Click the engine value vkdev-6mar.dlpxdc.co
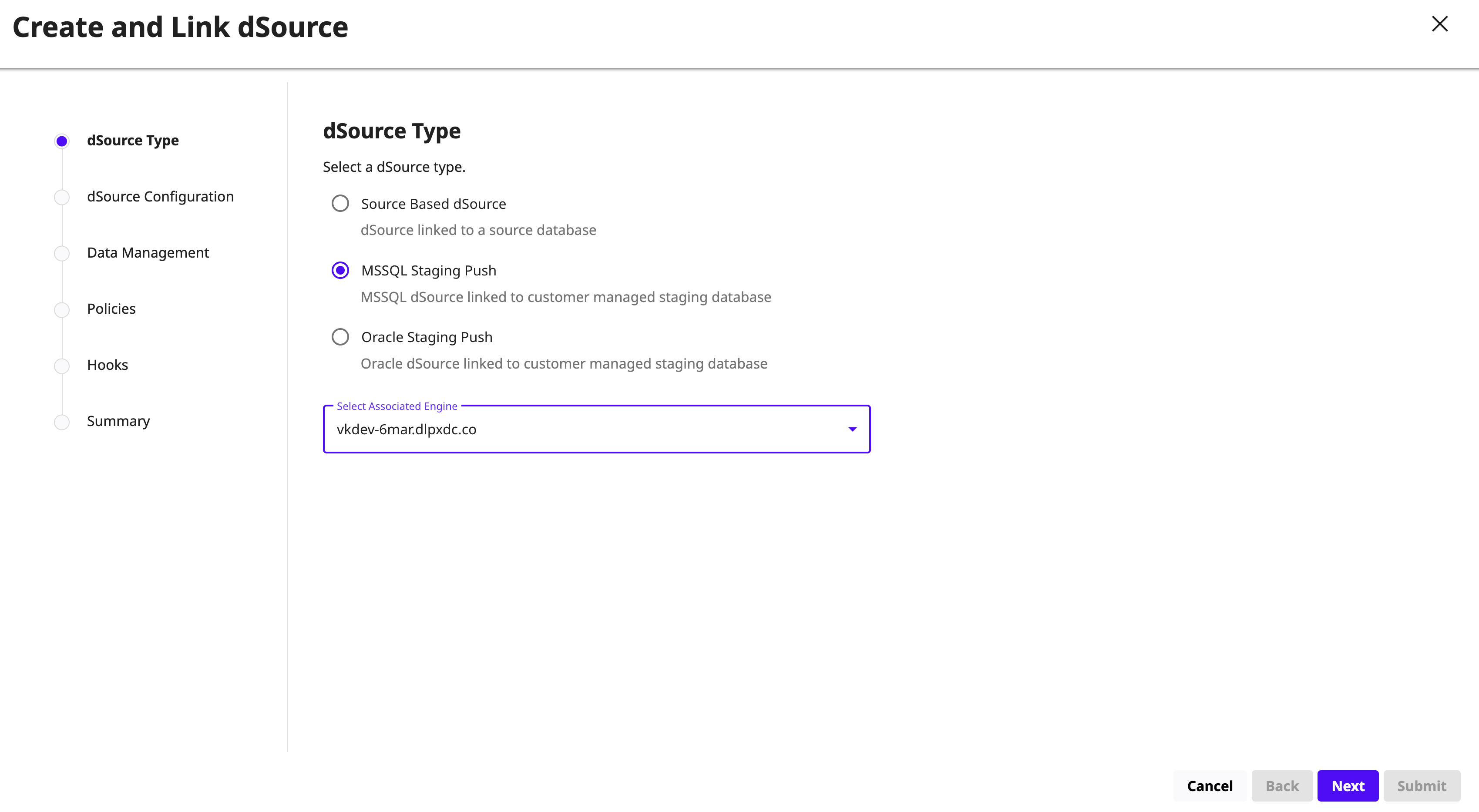Viewport: 1479px width, 812px height. (x=407, y=429)
